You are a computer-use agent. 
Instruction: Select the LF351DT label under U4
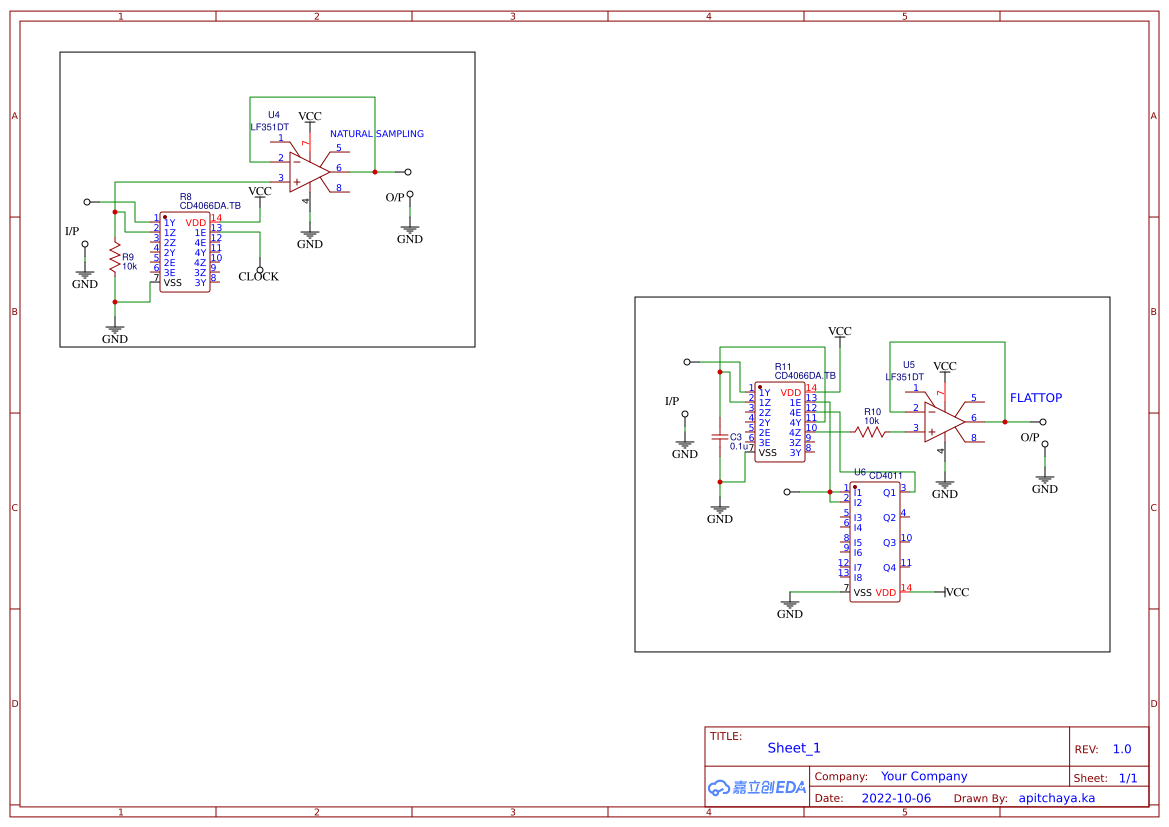tap(269, 128)
